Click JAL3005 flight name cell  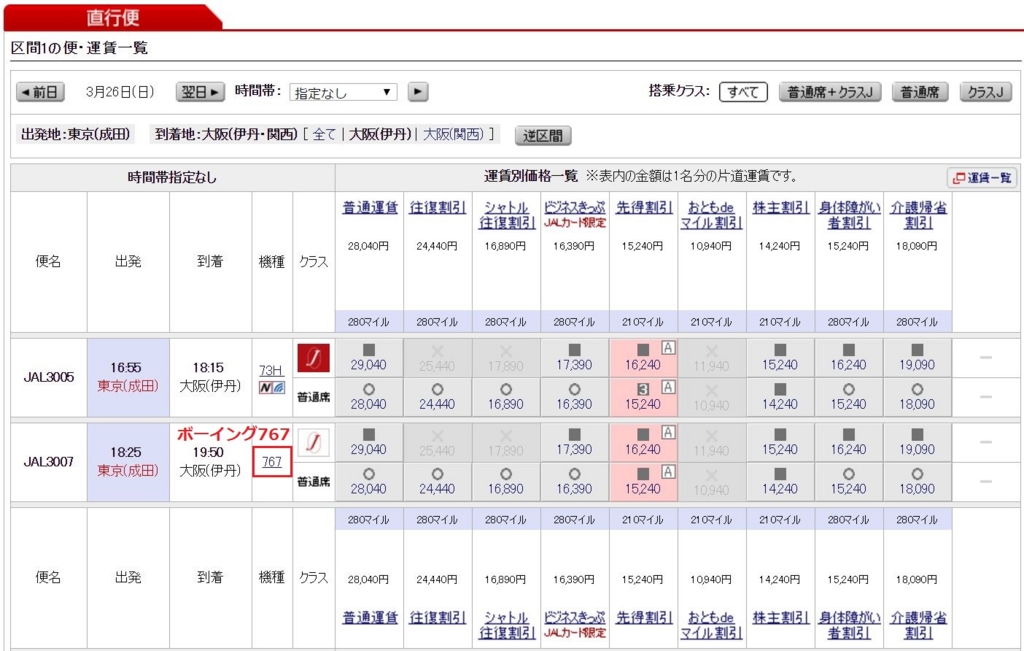[x=49, y=377]
